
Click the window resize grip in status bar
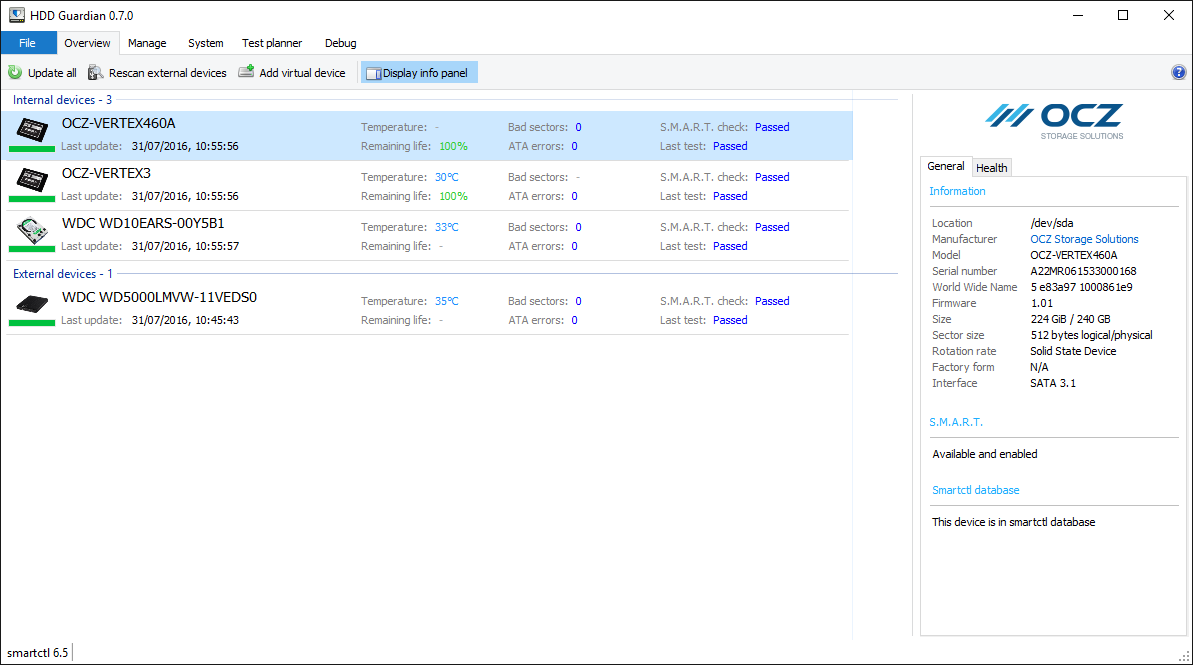tap(1184, 656)
